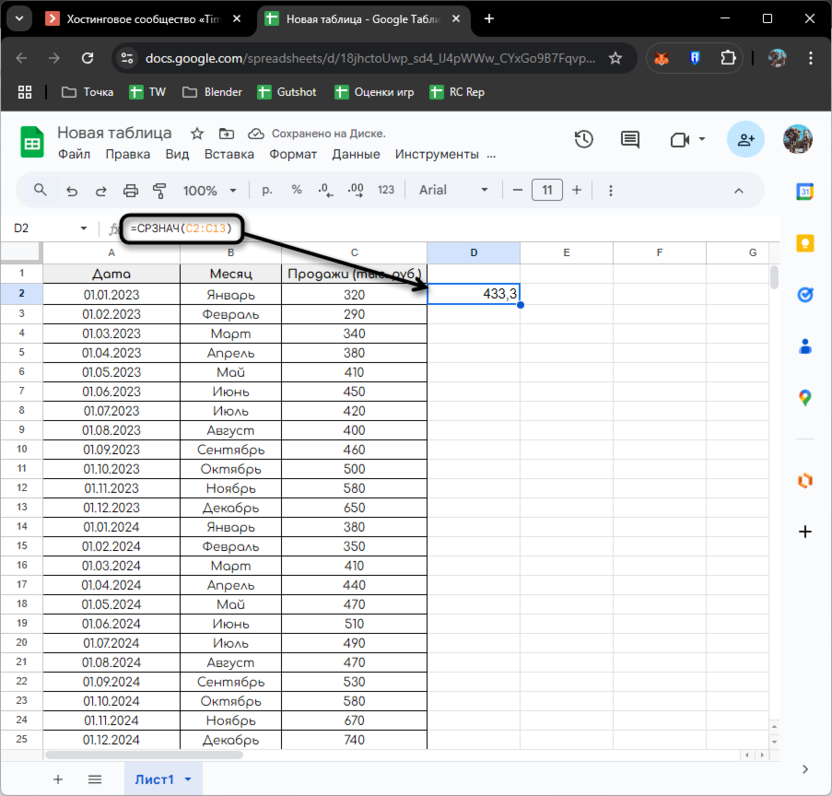Star the document Новая таблица
This screenshot has height=796, width=832.
(197, 133)
